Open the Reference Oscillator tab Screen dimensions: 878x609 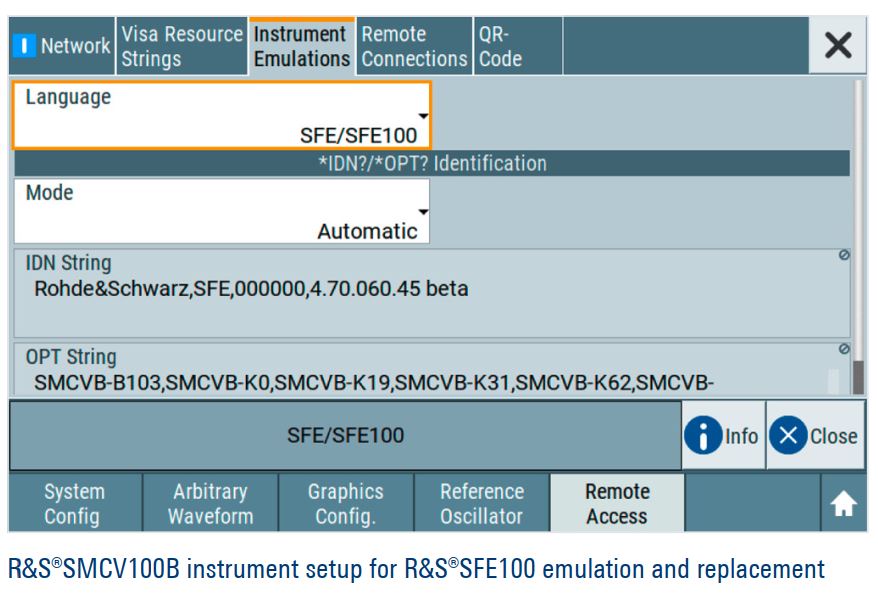coord(482,503)
